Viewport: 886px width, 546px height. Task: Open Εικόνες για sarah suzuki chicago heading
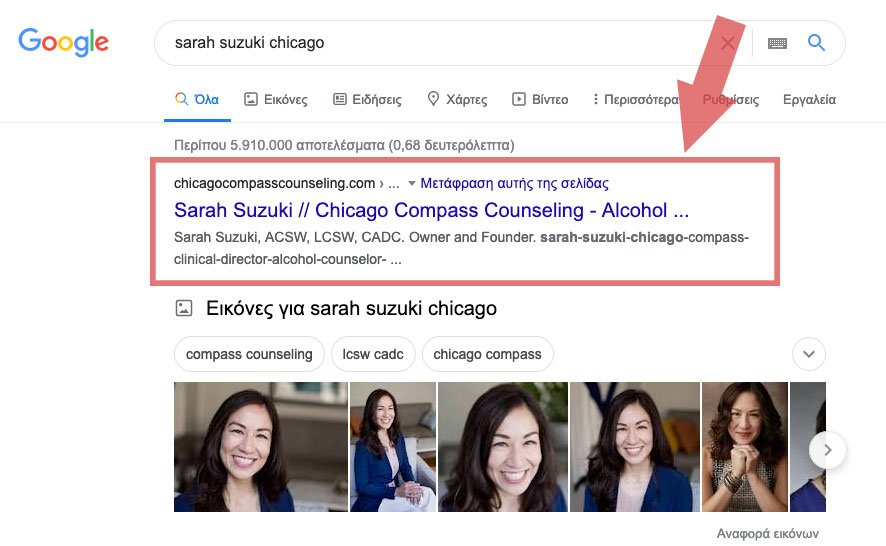[x=351, y=309]
